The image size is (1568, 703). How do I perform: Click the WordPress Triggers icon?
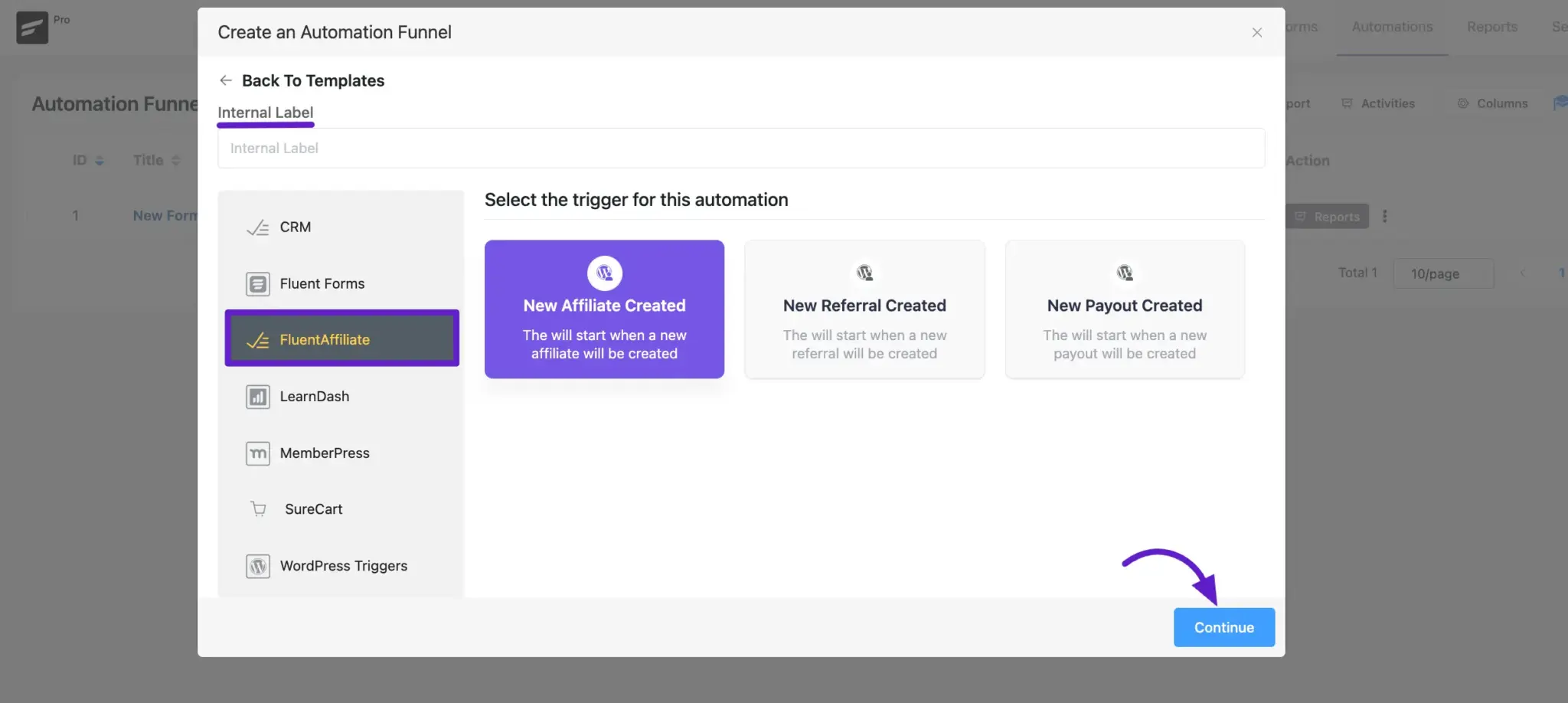258,566
